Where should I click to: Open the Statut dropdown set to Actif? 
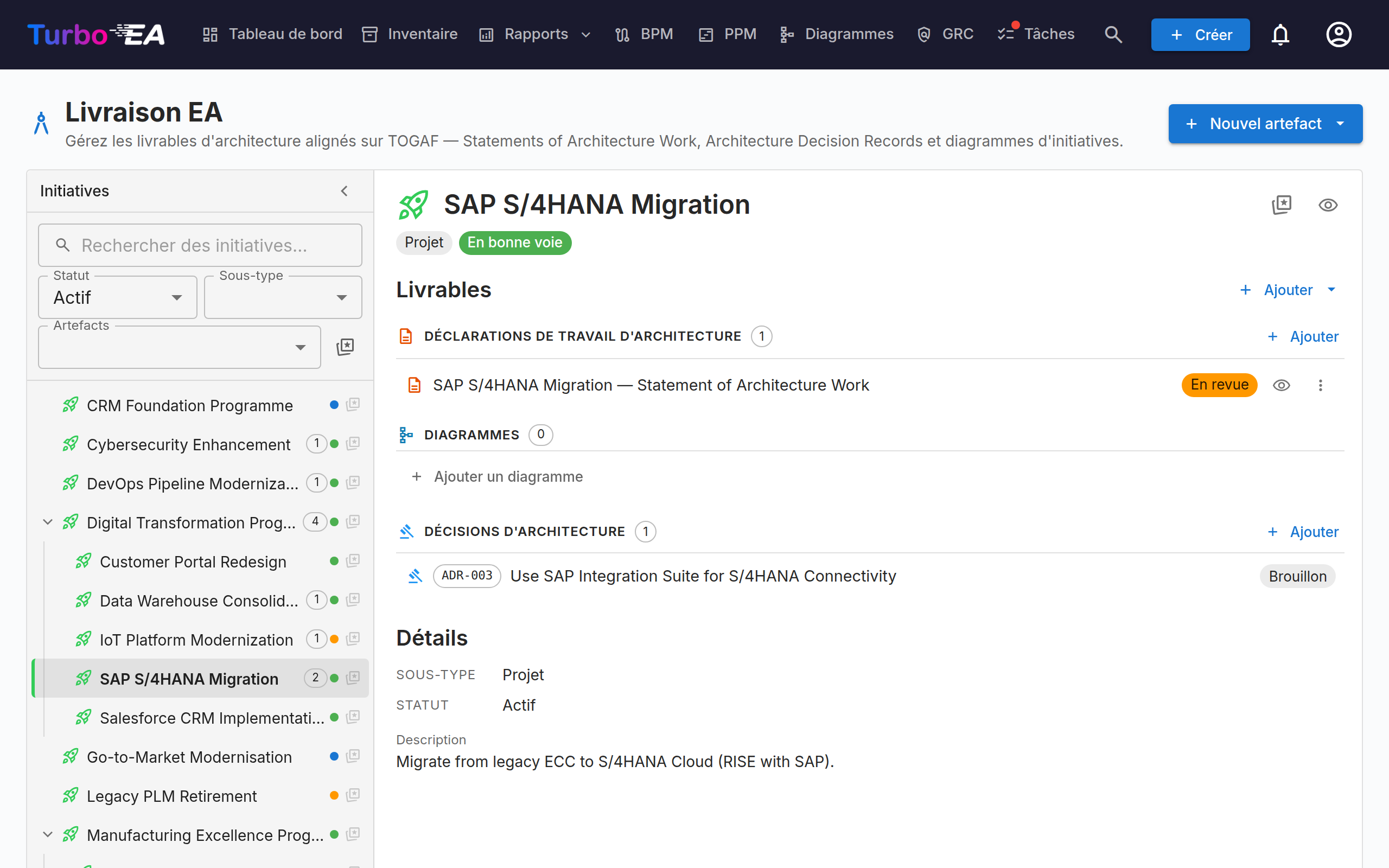(x=118, y=297)
